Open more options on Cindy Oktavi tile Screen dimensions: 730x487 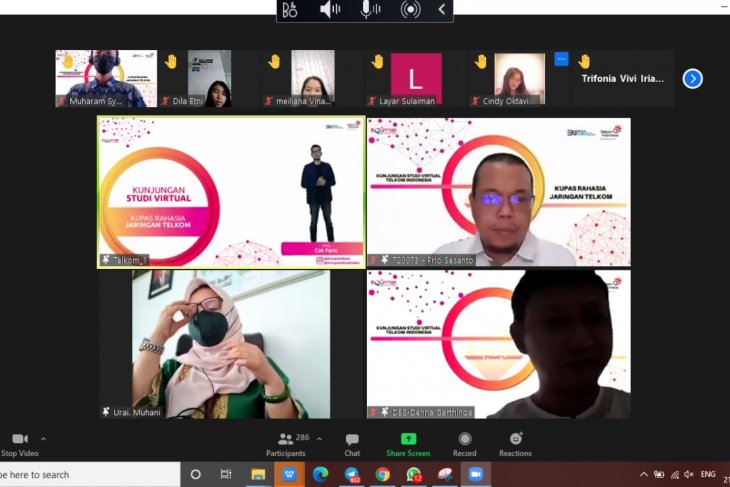click(561, 59)
